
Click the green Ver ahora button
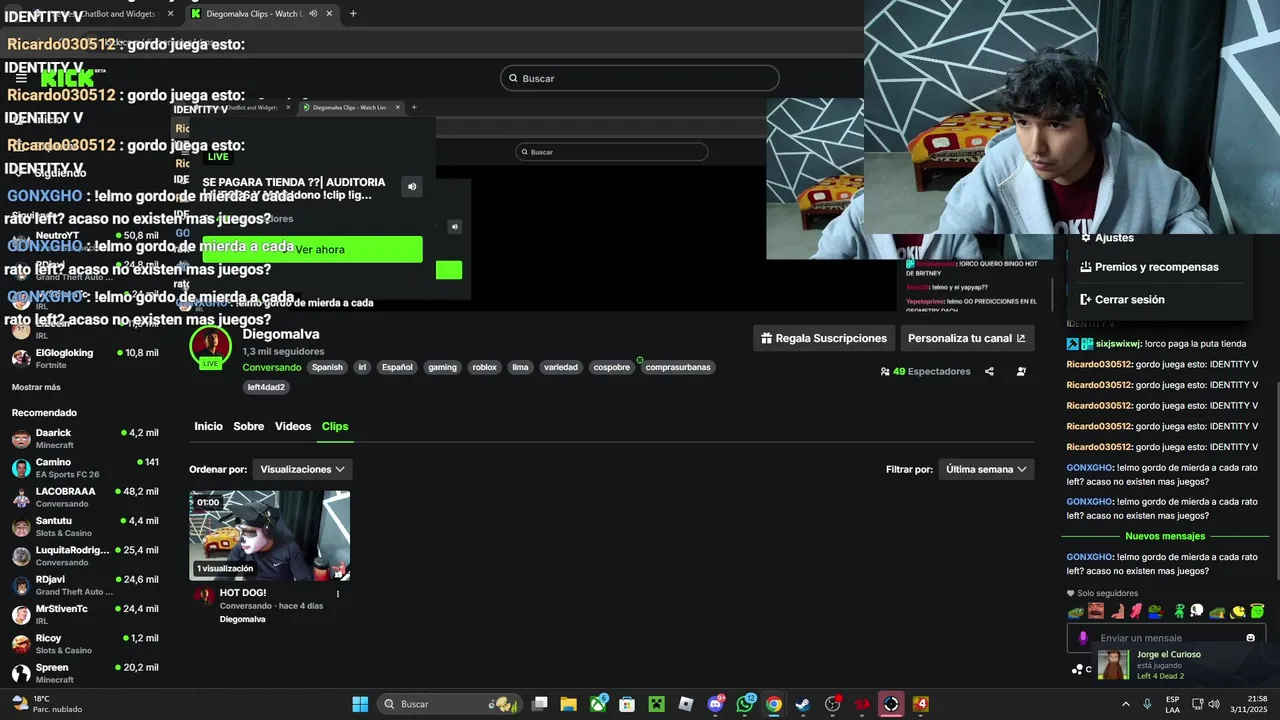pos(312,249)
